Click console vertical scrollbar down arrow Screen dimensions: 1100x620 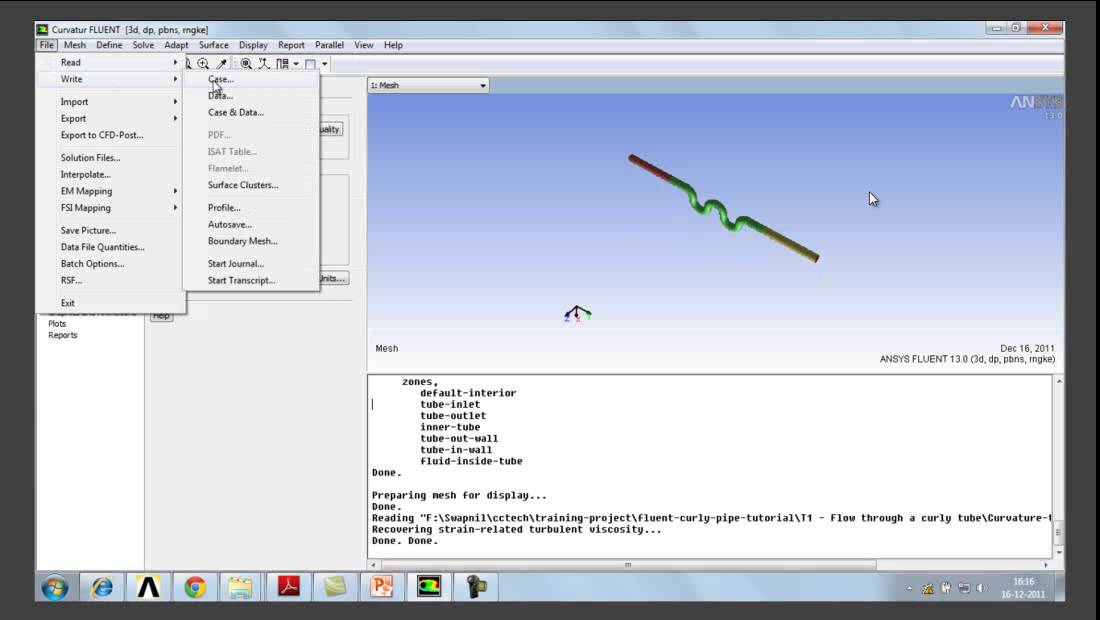pyautogui.click(x=1059, y=553)
